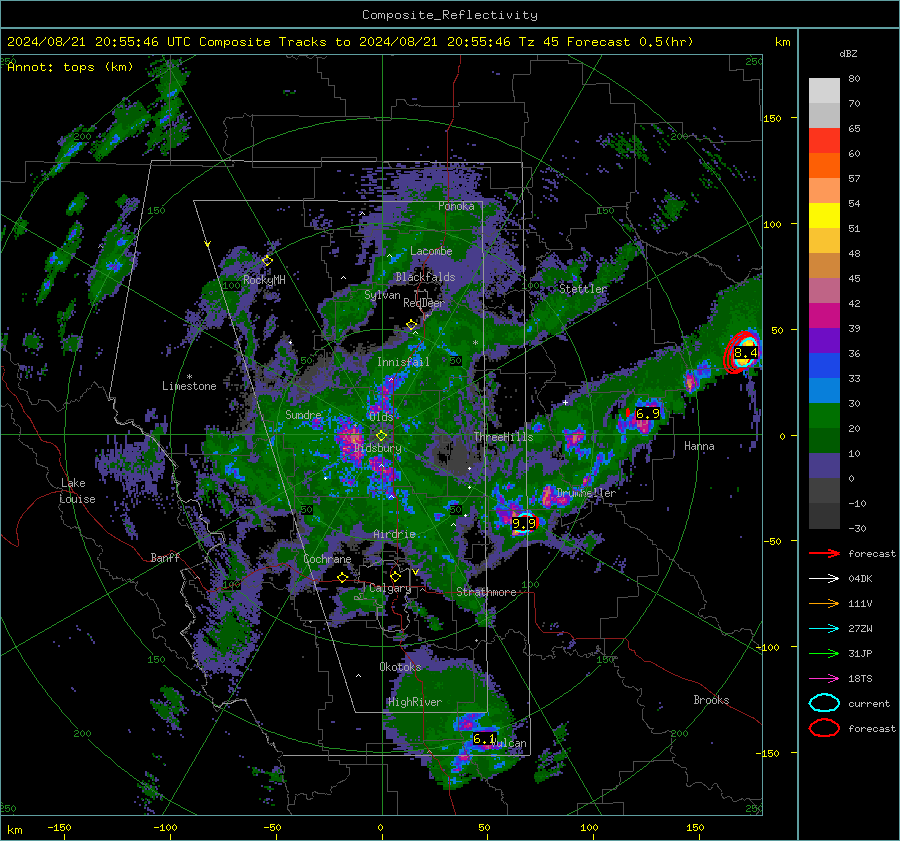900x841 pixels.
Task: Click the Innisfail town label
Action: click(403, 362)
